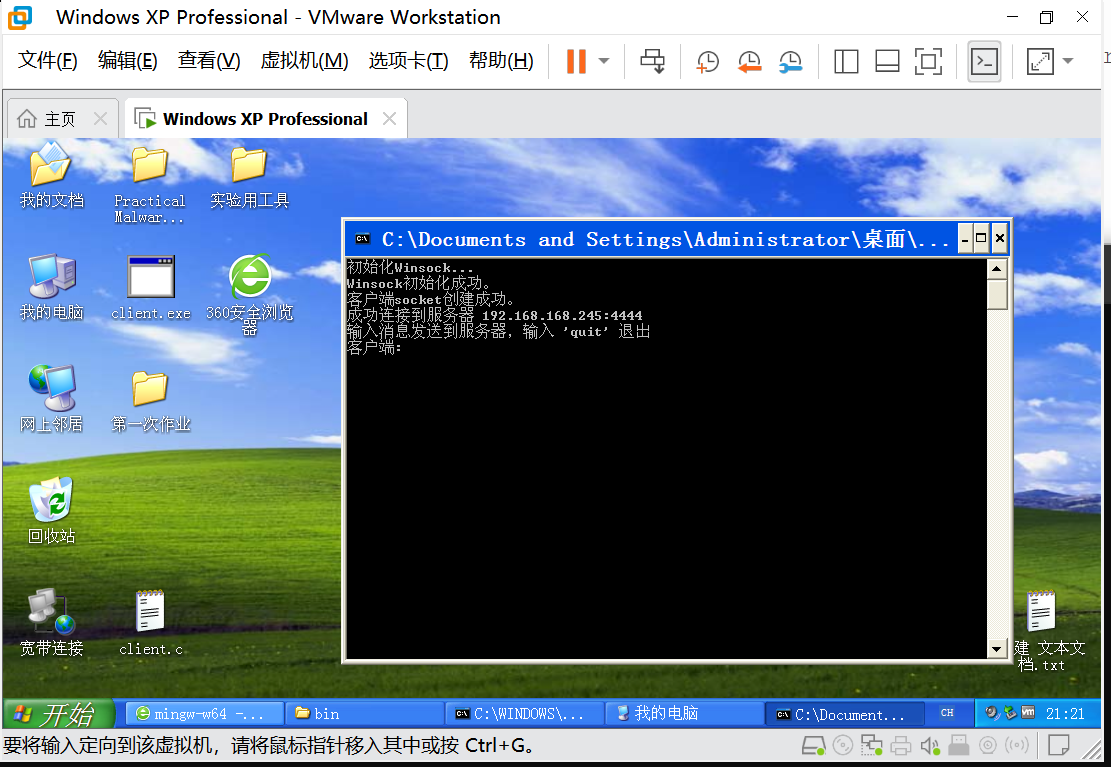The image size is (1111, 767).
Task: Switch to the bin folder taskbar button
Action: coord(364,714)
